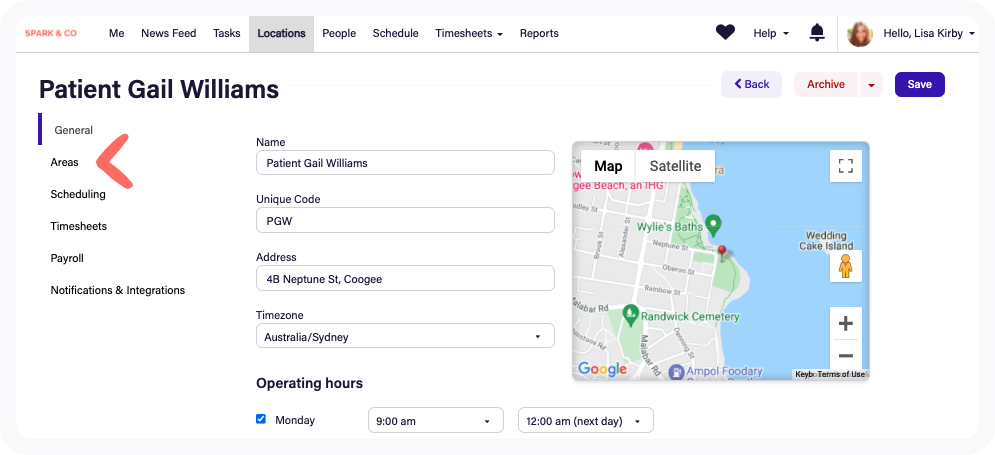
Task: Zoom out on the map
Action: [845, 355]
